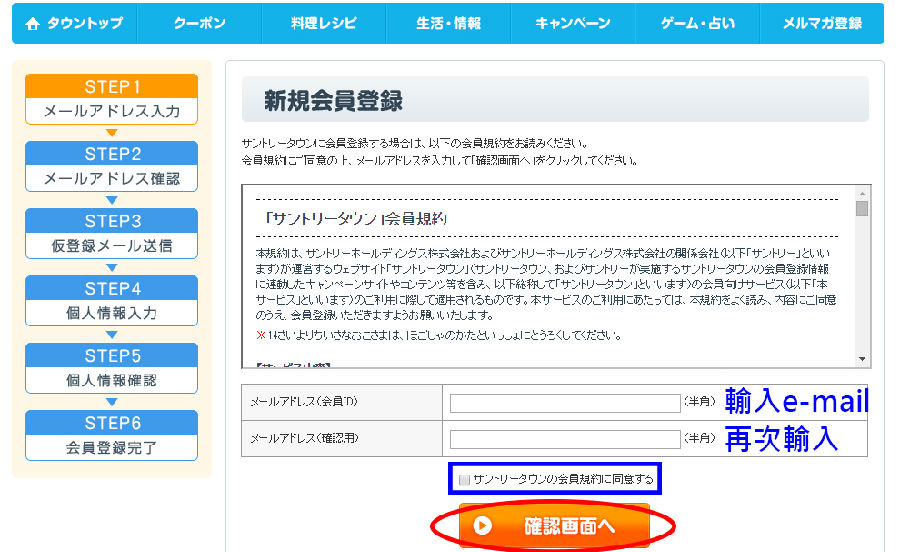Viewport: 900px width, 552px height.
Task: Click the 確認画面へ button
Action: pos(554,526)
